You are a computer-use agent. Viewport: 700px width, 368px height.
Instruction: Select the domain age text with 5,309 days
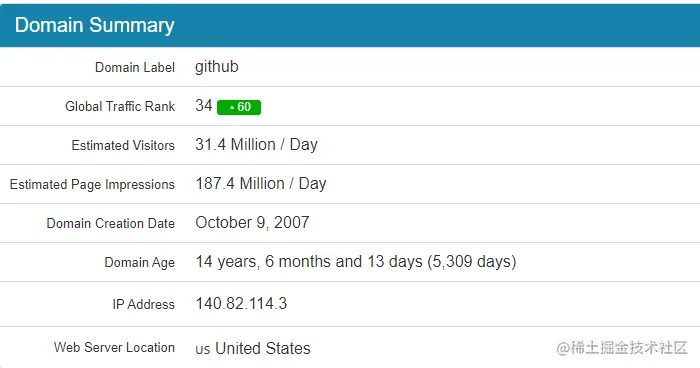[x=356, y=262]
